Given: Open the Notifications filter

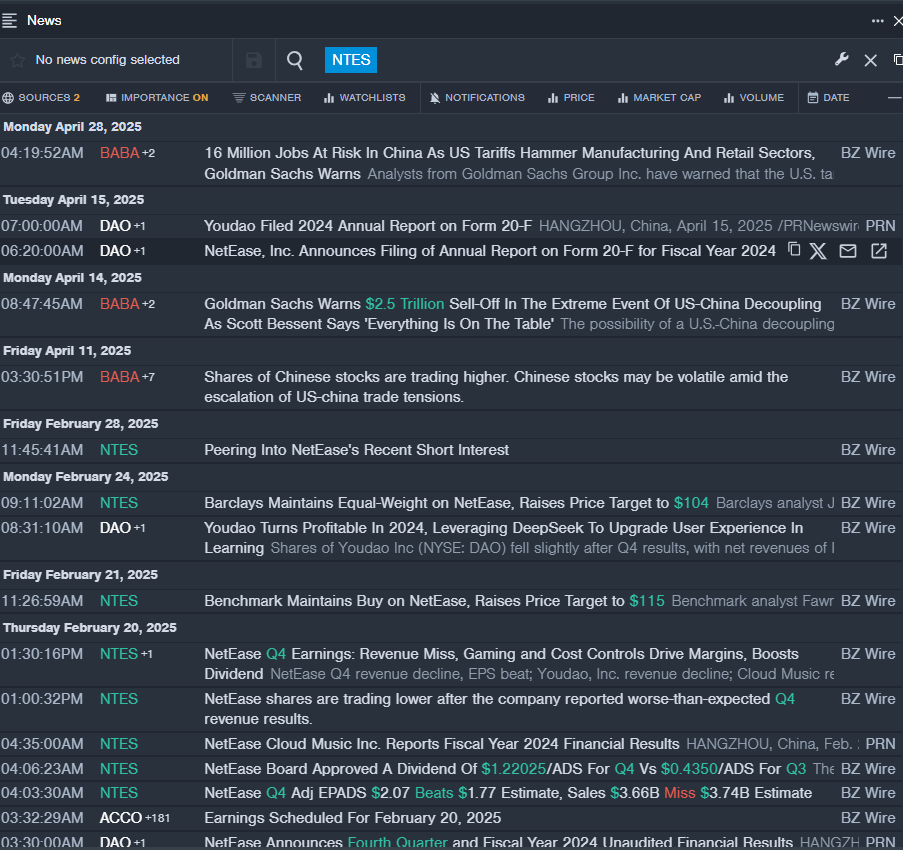Looking at the screenshot, I should click(x=477, y=98).
